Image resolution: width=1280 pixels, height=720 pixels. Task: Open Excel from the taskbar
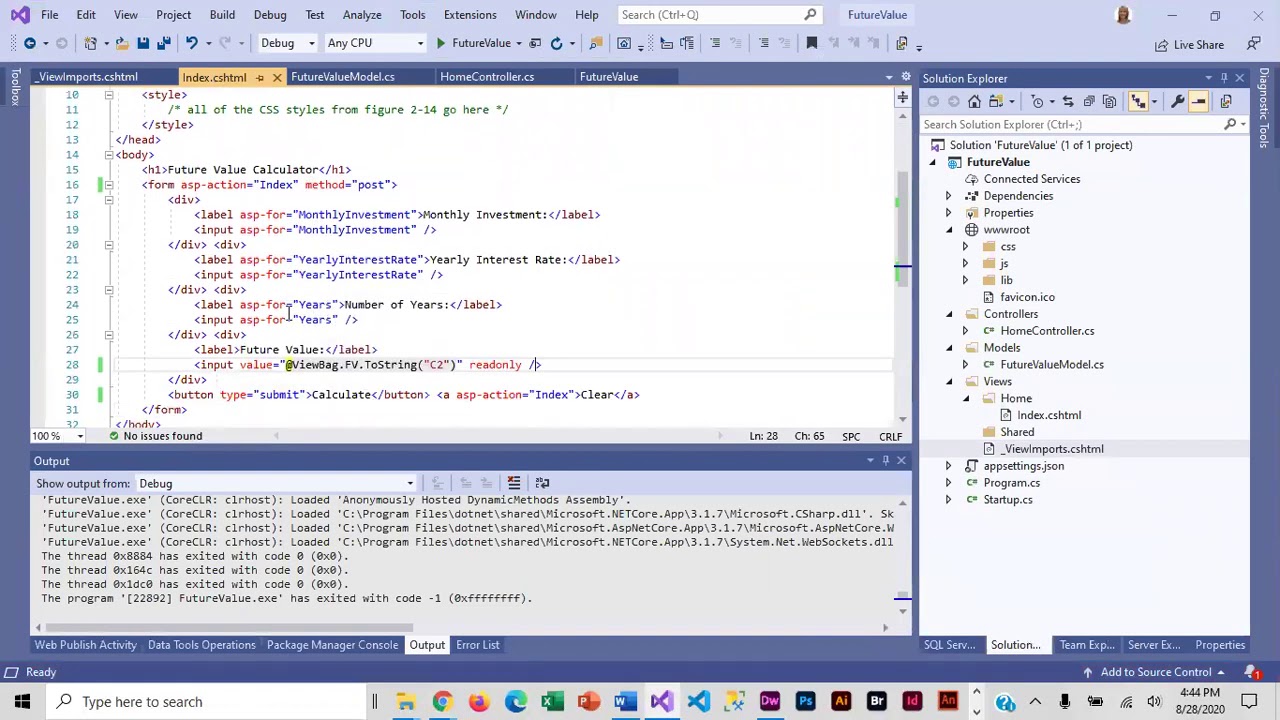tap(551, 701)
